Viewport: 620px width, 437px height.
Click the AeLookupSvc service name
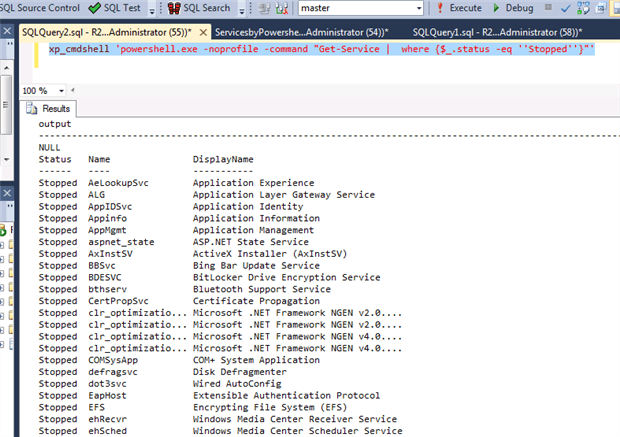118,183
